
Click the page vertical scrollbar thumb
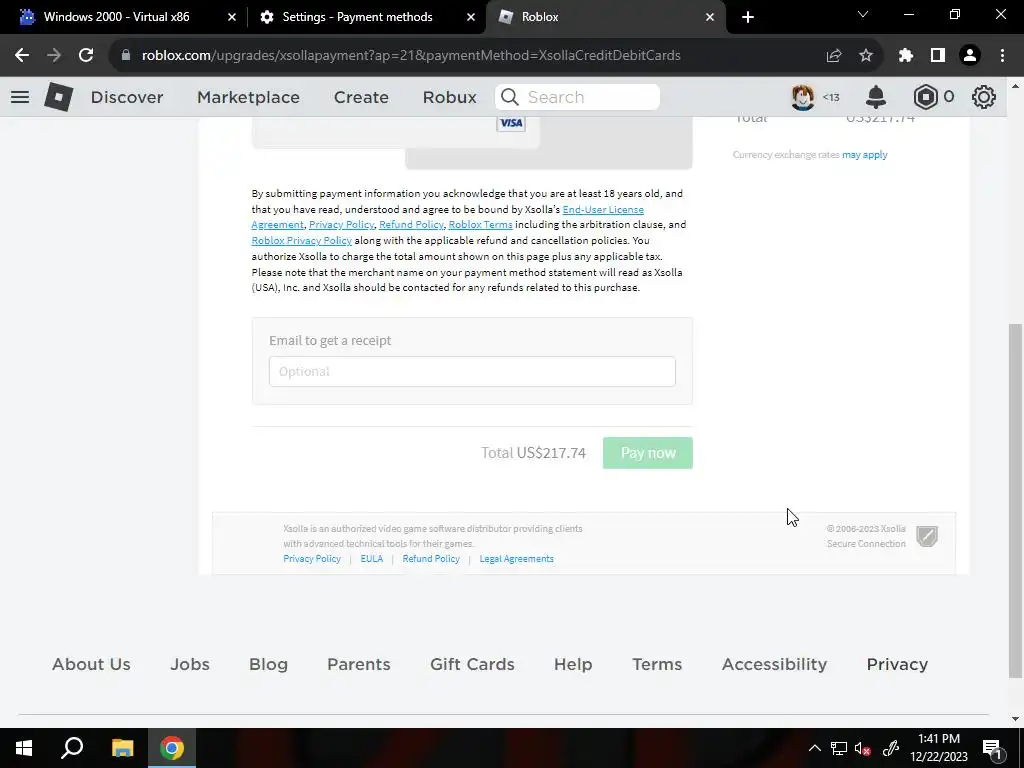pyautogui.click(x=1015, y=500)
